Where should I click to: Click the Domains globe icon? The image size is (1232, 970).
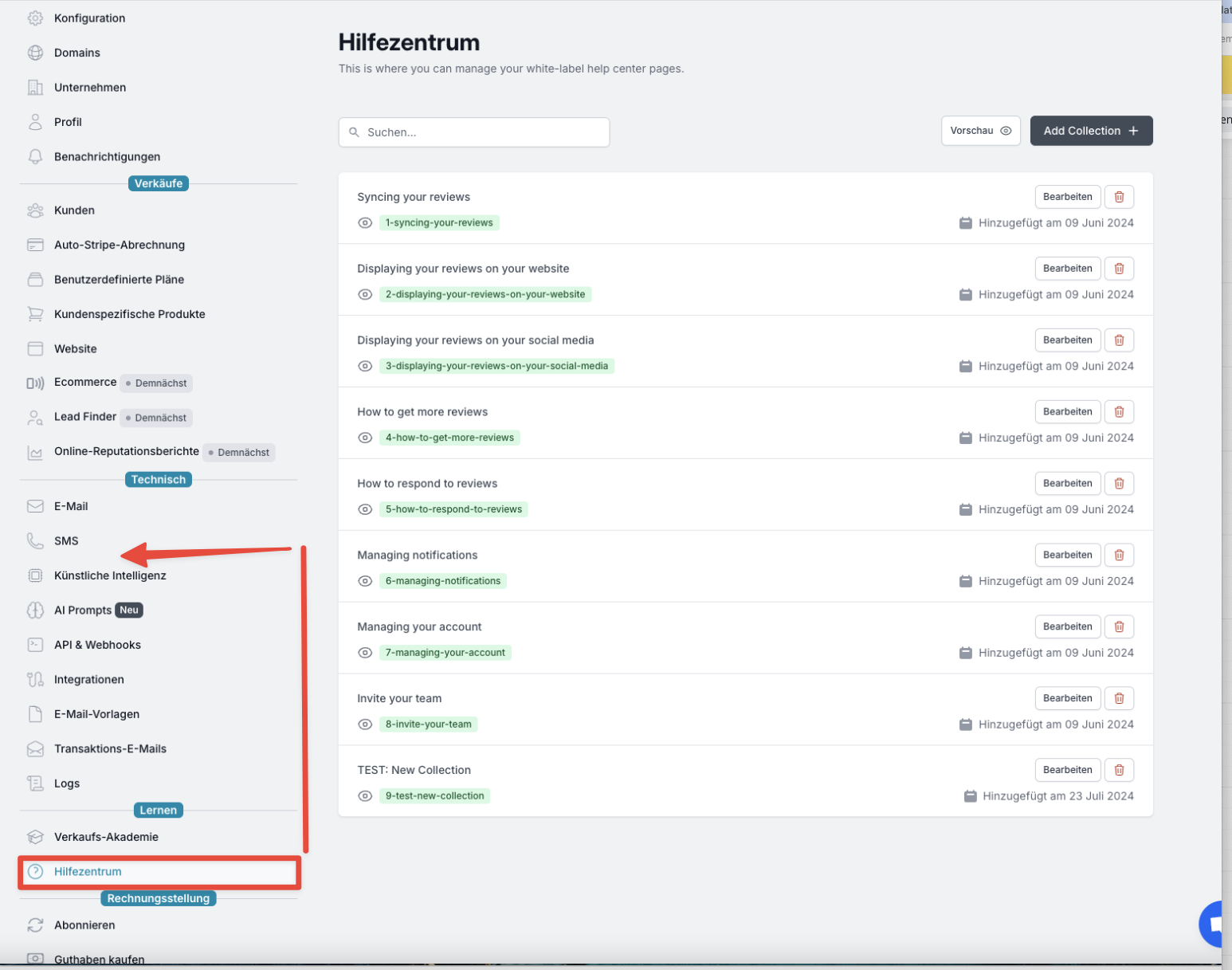click(35, 53)
